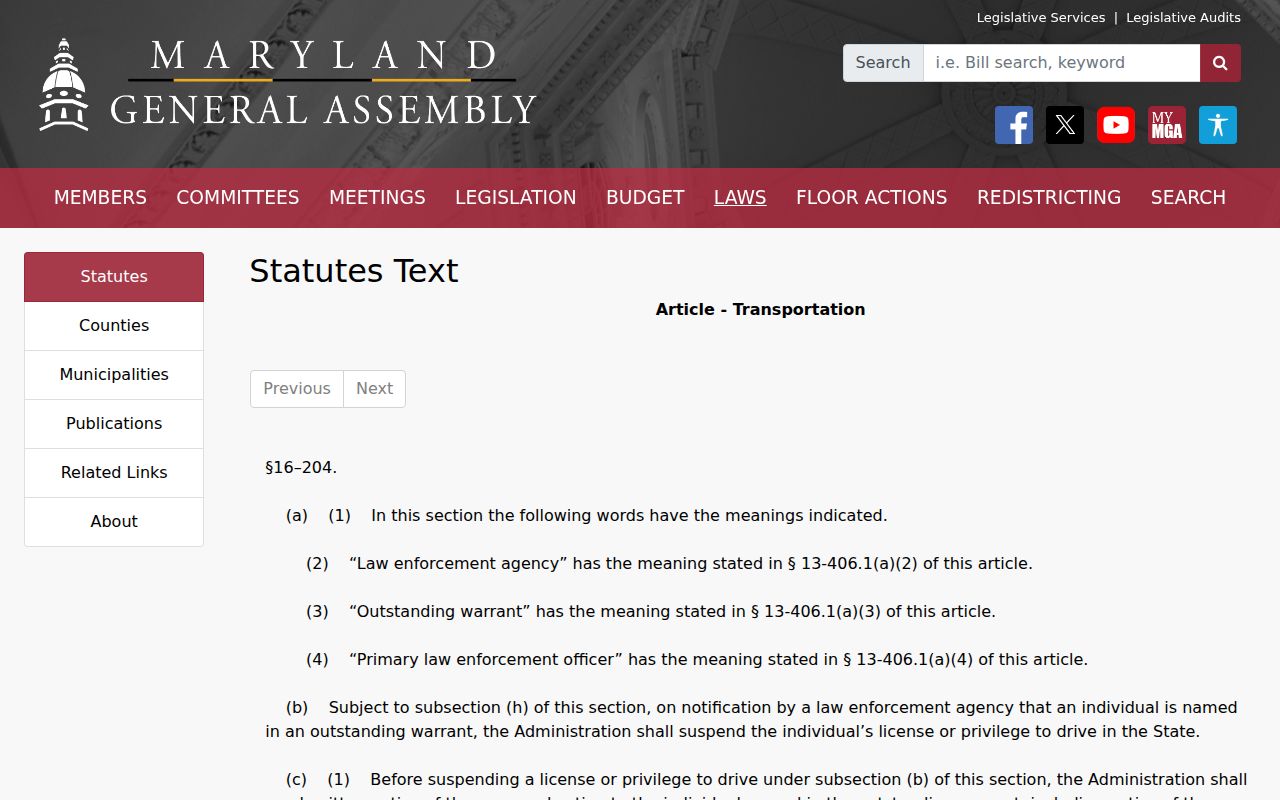Open the Redistricting menu
This screenshot has height=800, width=1280.
coord(1049,198)
